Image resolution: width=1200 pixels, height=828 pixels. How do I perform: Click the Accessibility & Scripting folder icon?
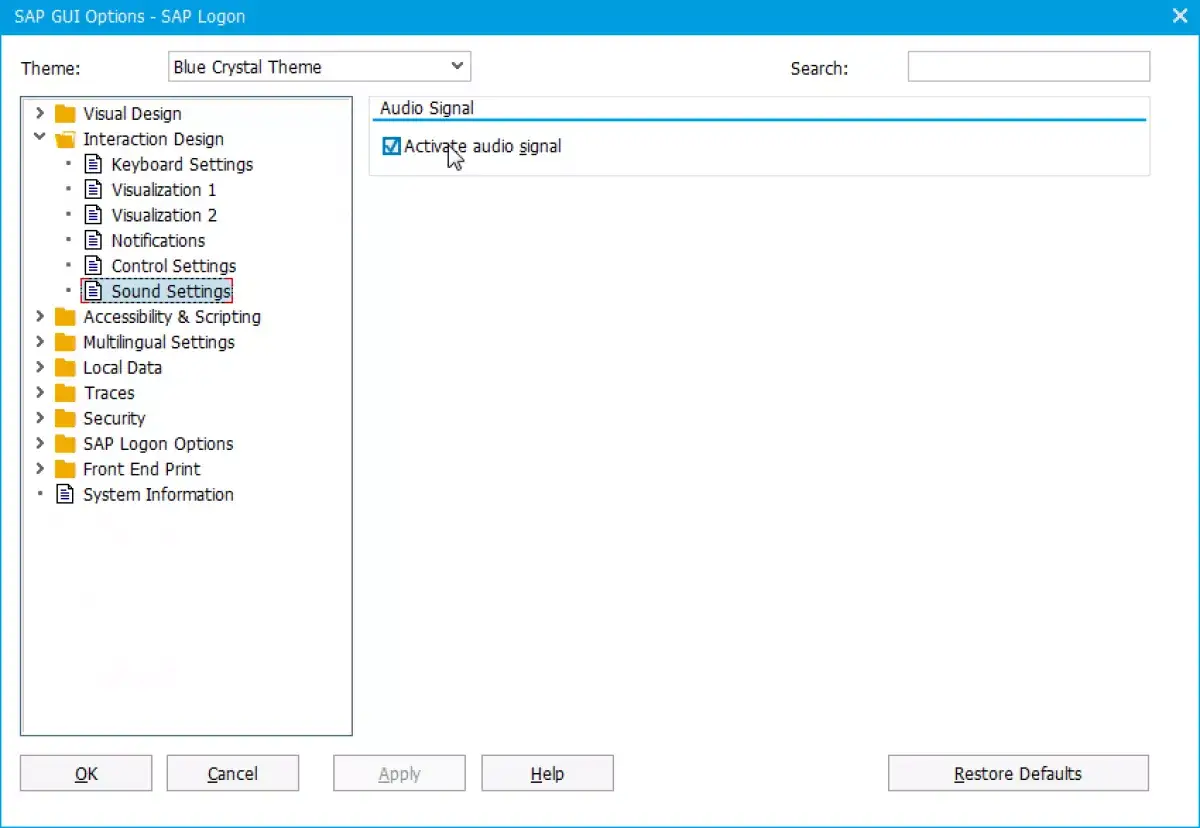(x=65, y=317)
